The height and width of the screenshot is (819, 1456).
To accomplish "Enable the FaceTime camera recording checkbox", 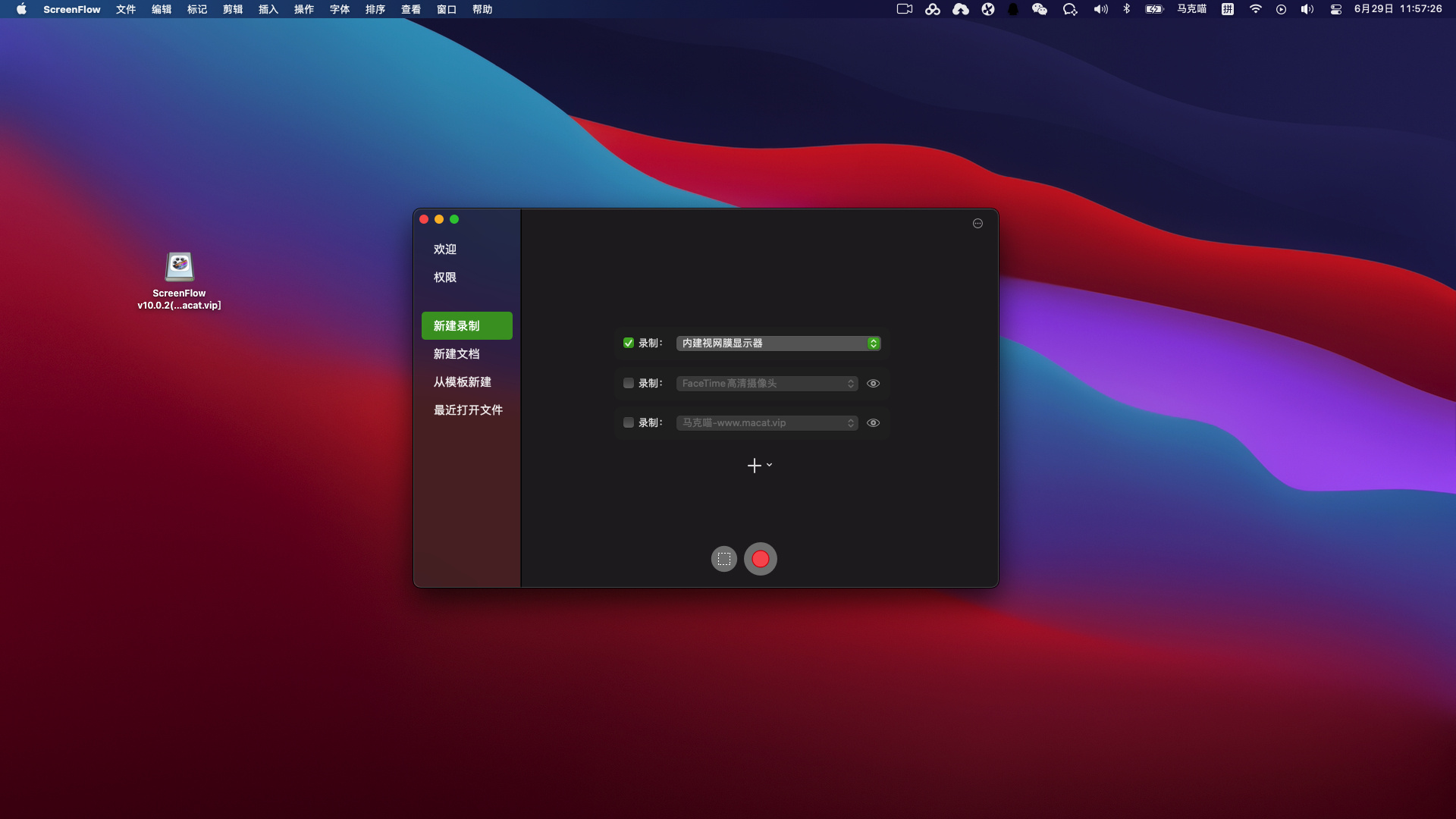I will pos(629,384).
